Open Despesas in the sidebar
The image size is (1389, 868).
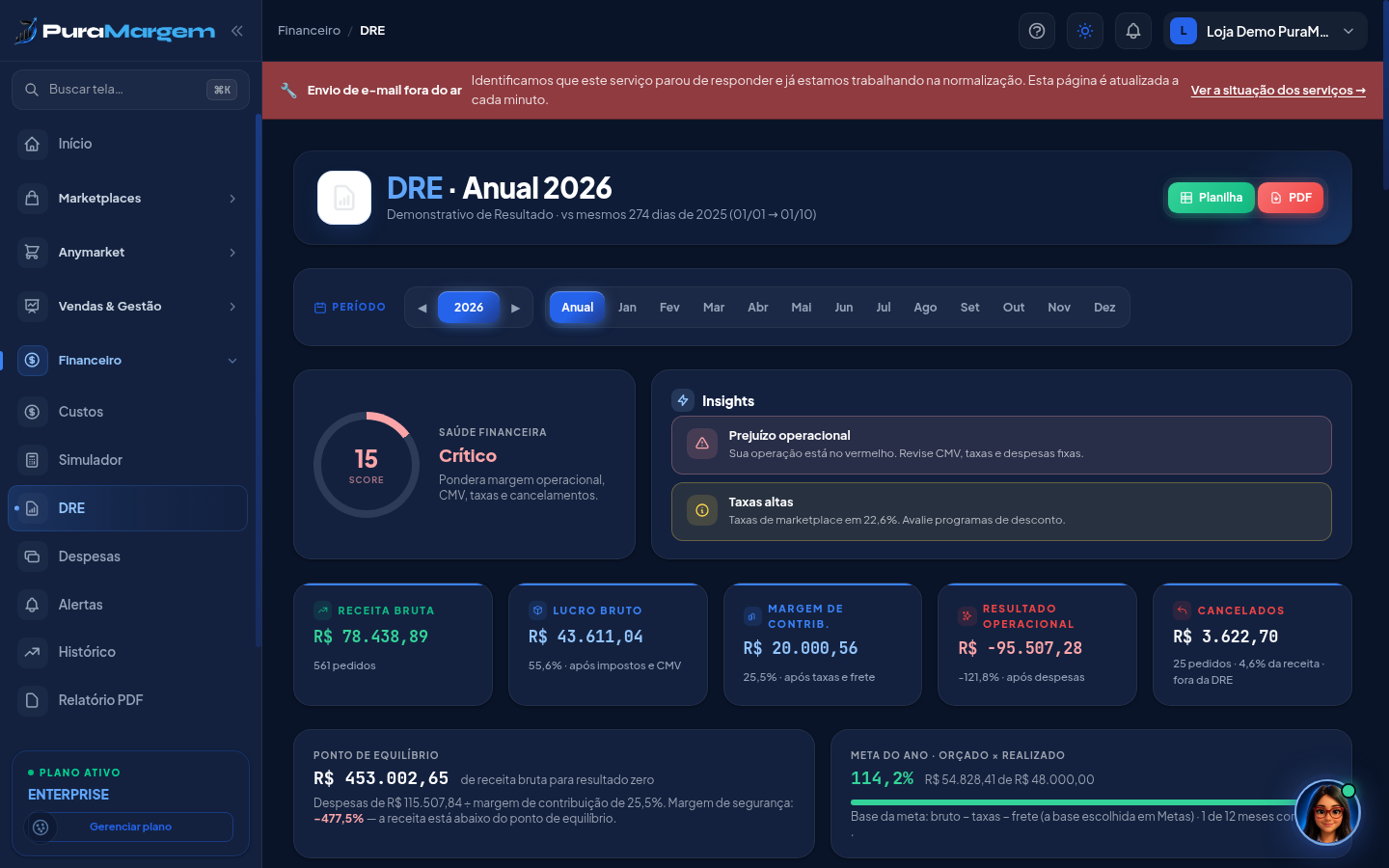(127, 556)
